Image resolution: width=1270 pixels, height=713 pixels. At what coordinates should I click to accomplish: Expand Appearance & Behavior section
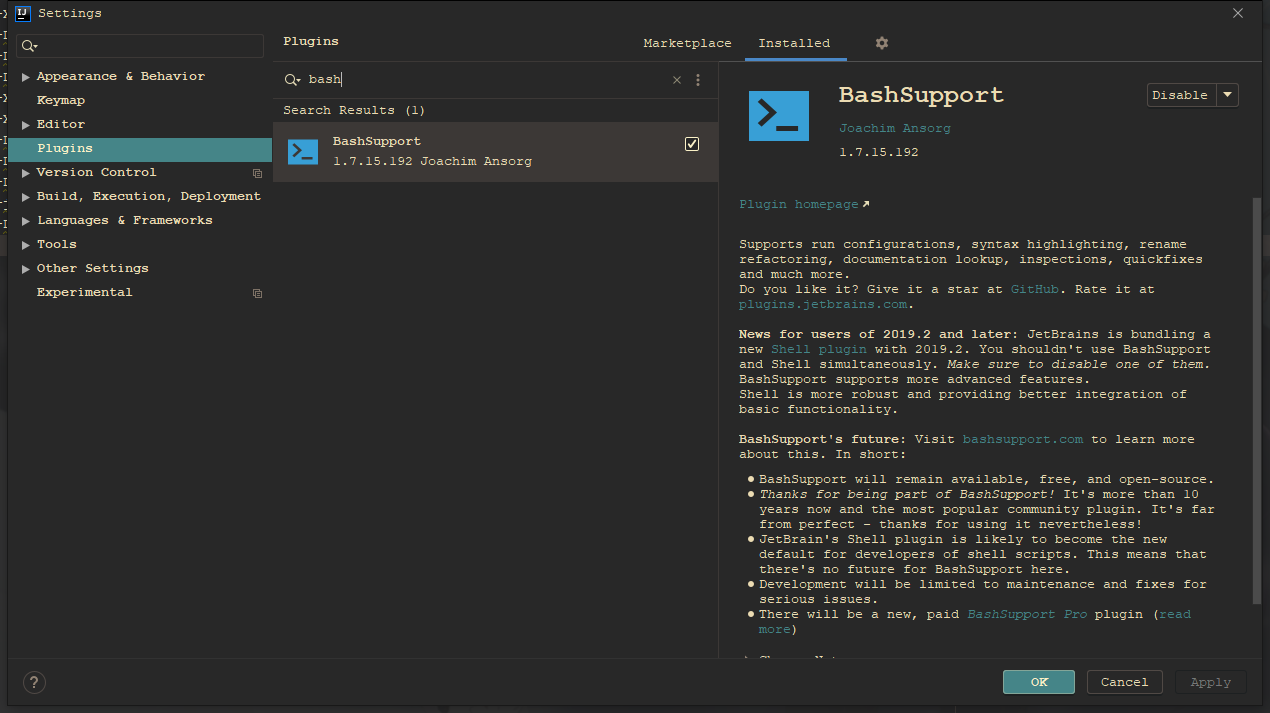pyautogui.click(x=26, y=77)
